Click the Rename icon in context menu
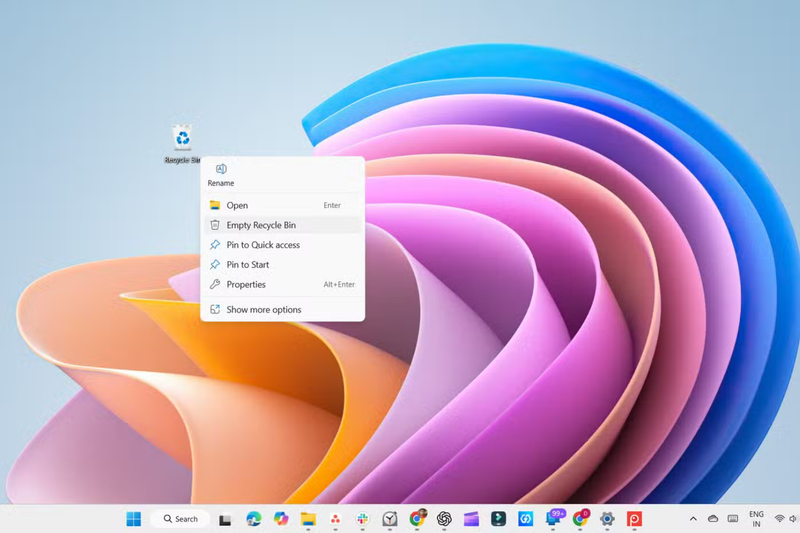Viewport: 800px width, 533px height. [221, 171]
